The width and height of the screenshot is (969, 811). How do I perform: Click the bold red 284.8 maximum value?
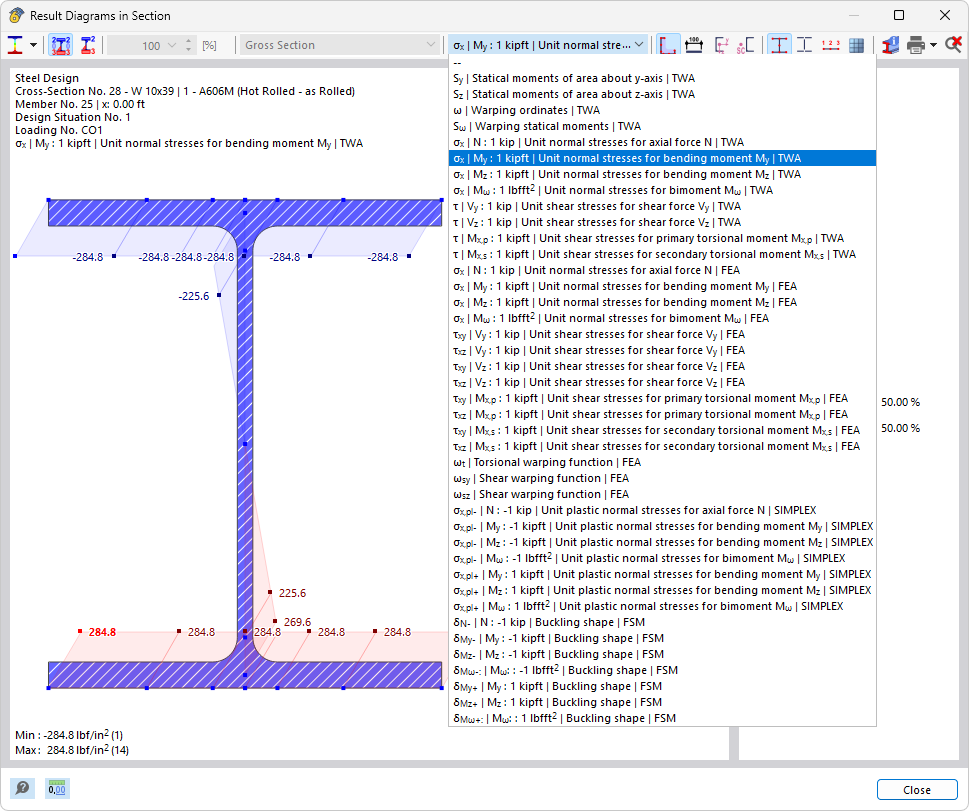tap(102, 632)
